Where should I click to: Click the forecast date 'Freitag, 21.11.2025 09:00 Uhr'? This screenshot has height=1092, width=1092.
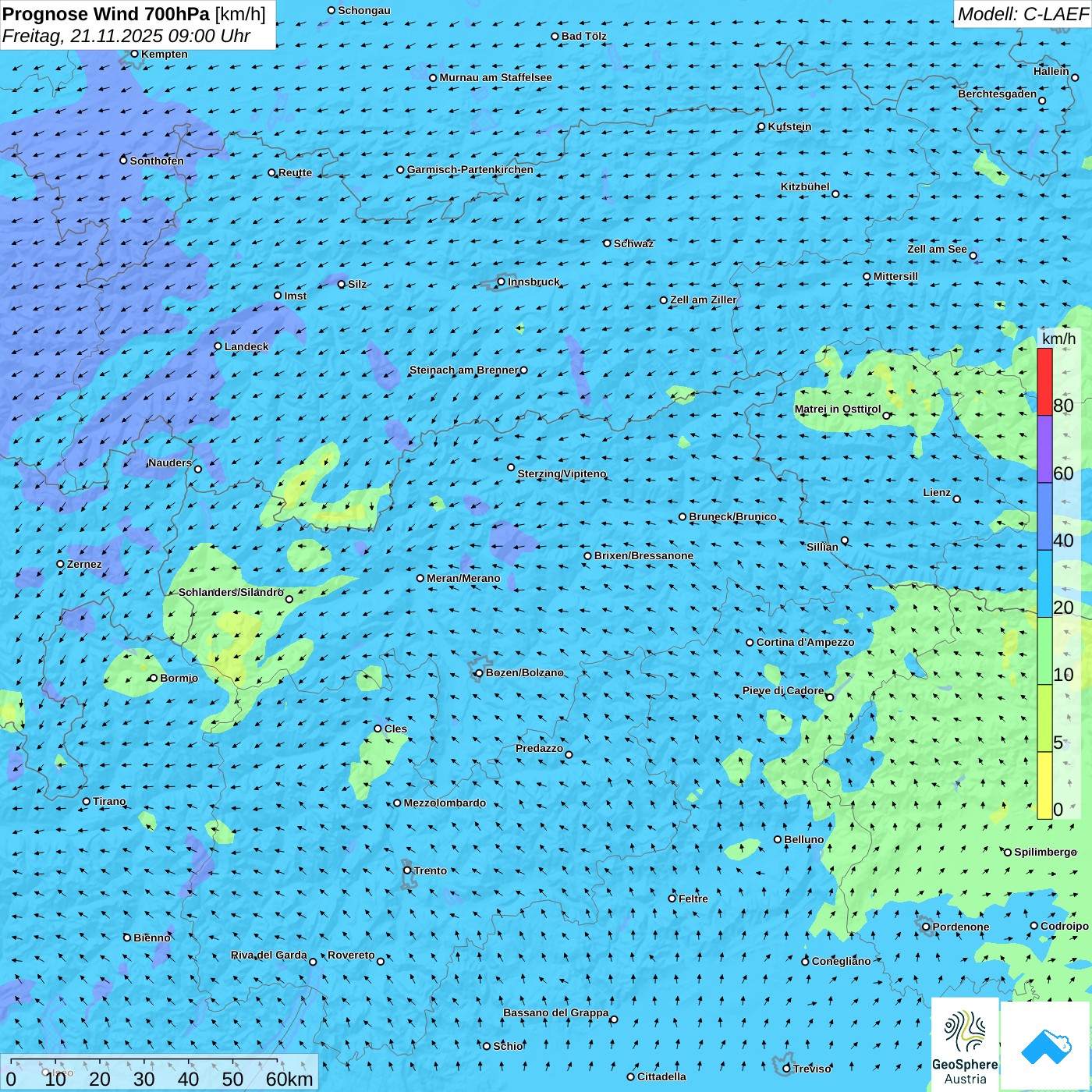[126, 36]
